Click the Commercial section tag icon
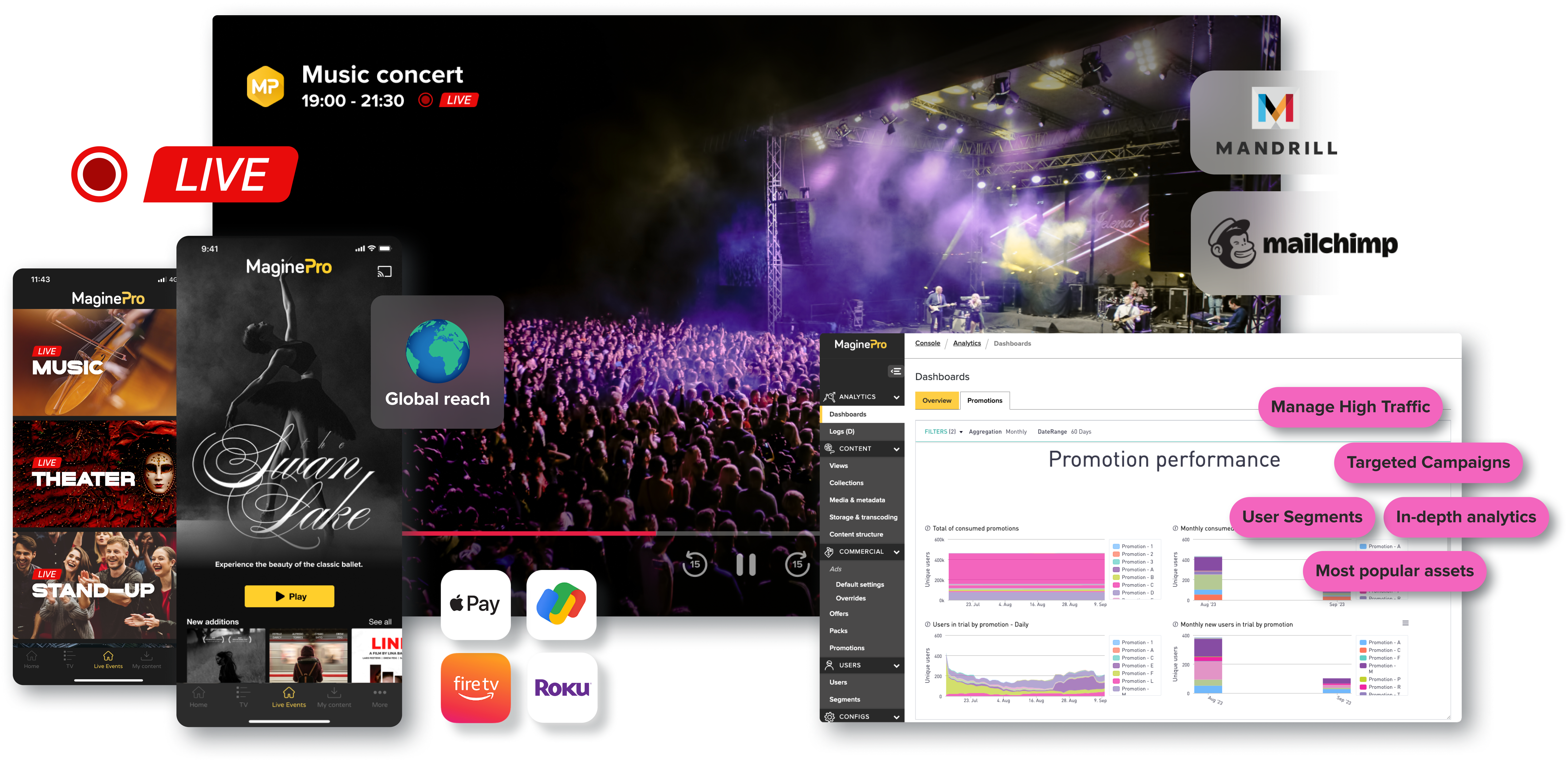This screenshot has height=762, width=1568. (829, 552)
